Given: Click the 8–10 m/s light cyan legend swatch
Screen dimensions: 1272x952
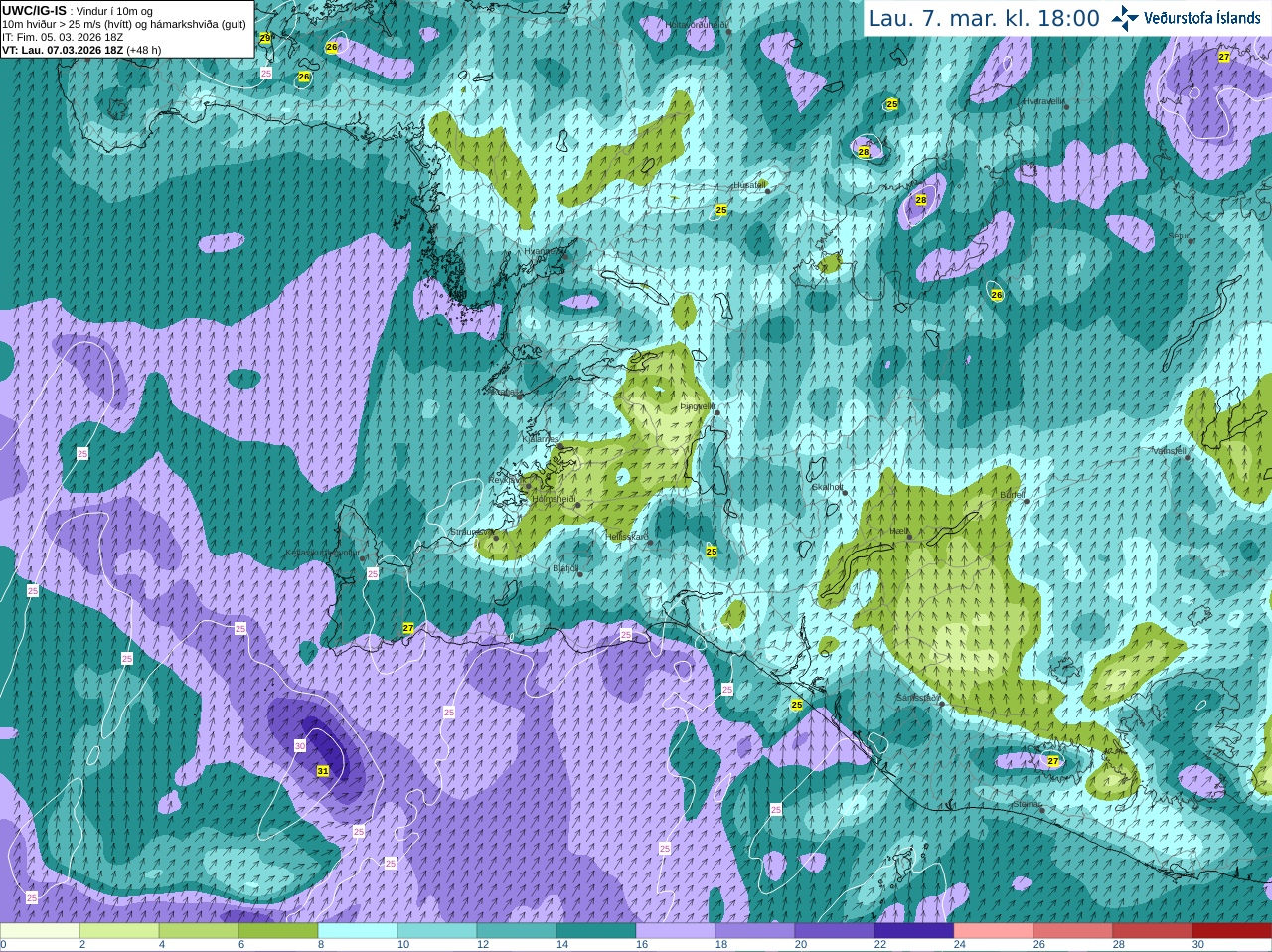Looking at the screenshot, I should coord(358,931).
